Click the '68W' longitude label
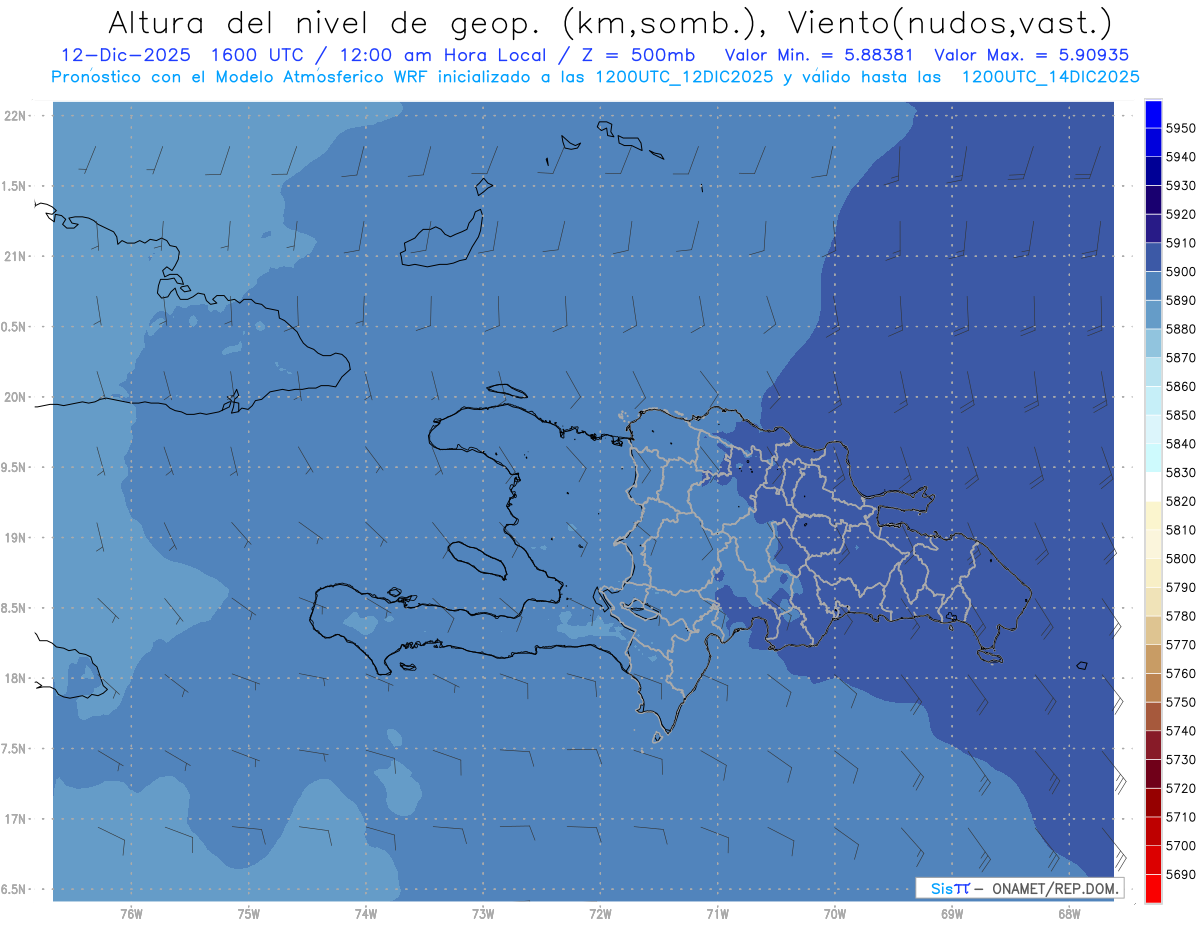 pos(1069,913)
